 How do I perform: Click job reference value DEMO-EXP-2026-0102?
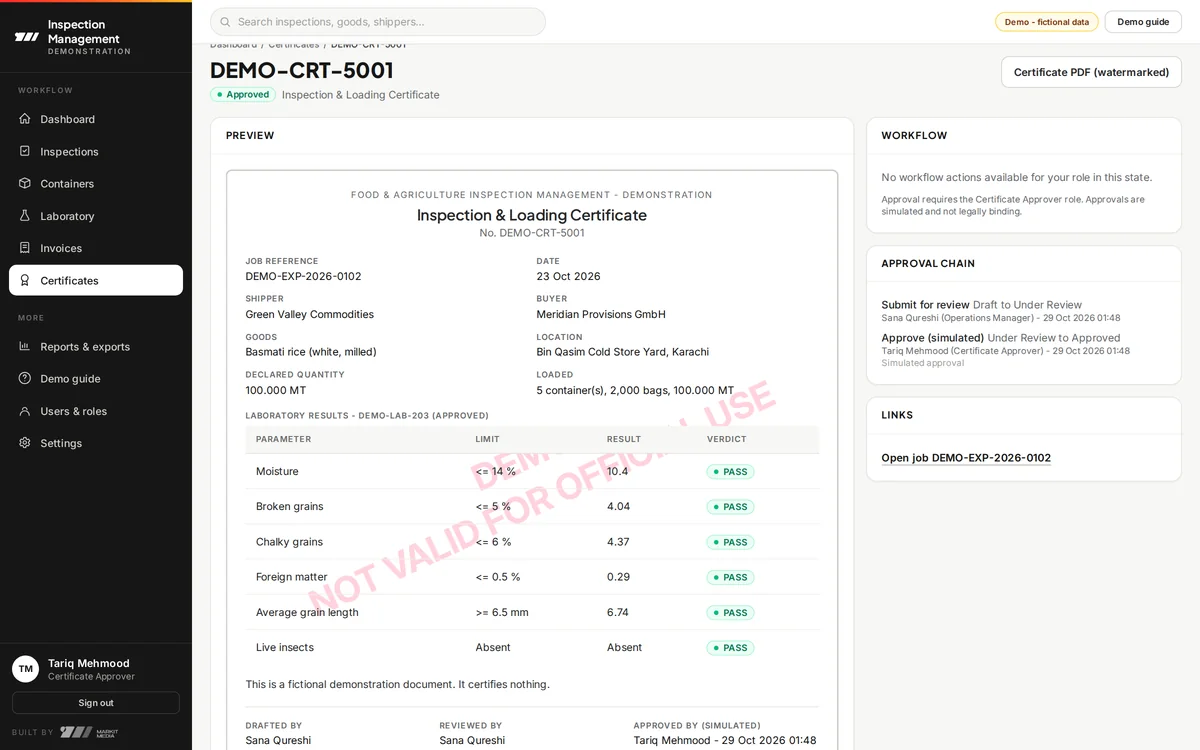[x=303, y=276]
